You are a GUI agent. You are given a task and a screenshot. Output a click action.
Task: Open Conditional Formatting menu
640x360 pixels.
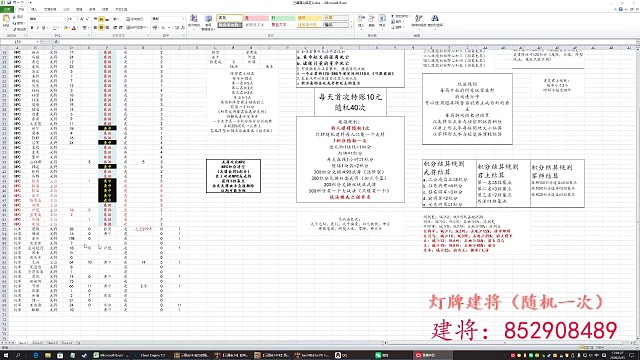point(194,22)
